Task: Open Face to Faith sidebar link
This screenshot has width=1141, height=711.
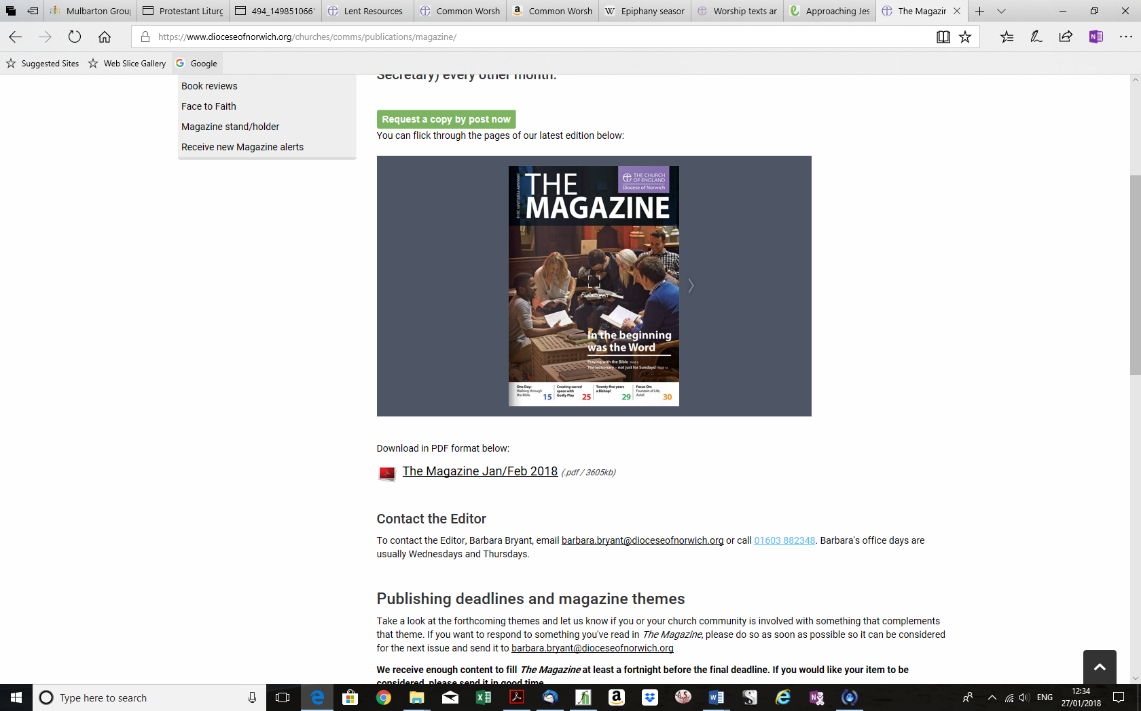Action: (x=209, y=106)
